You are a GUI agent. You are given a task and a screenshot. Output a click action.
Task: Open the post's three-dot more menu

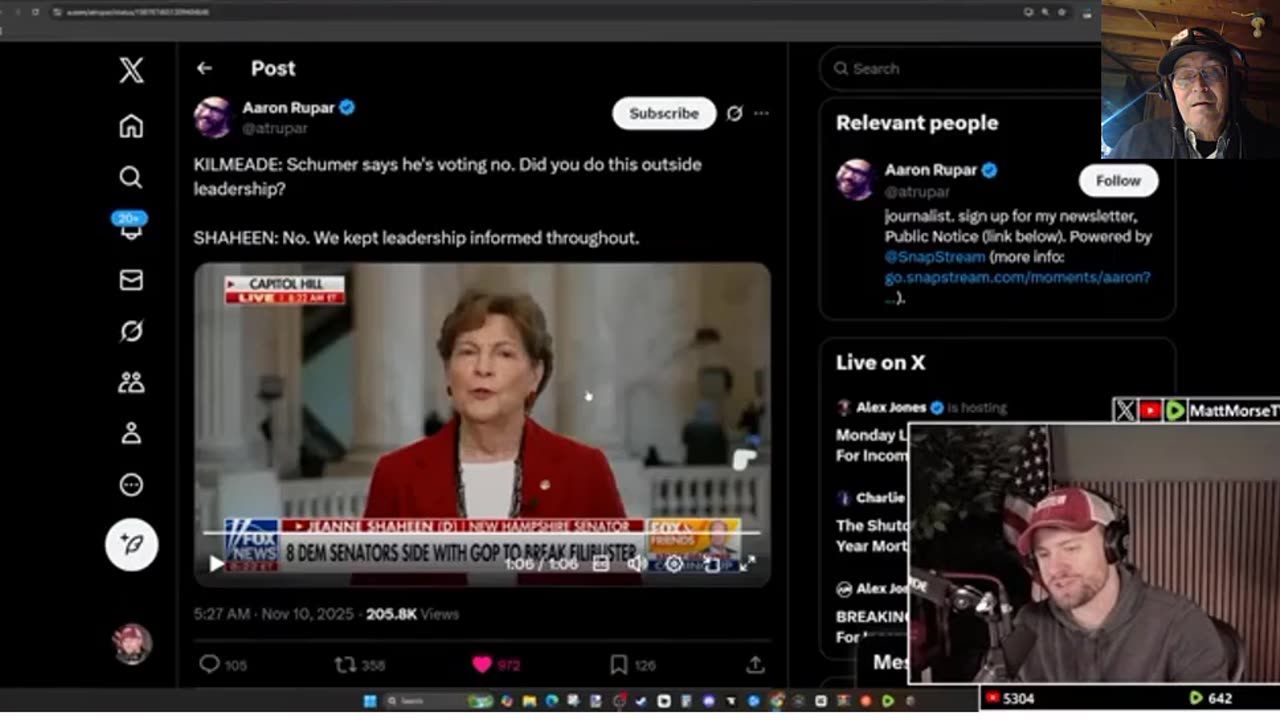click(x=761, y=113)
